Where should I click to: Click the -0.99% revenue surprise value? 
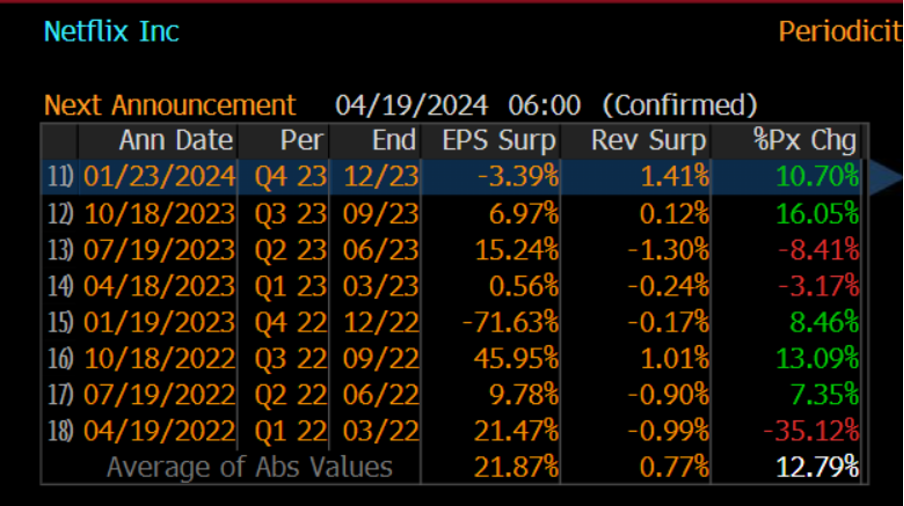668,431
